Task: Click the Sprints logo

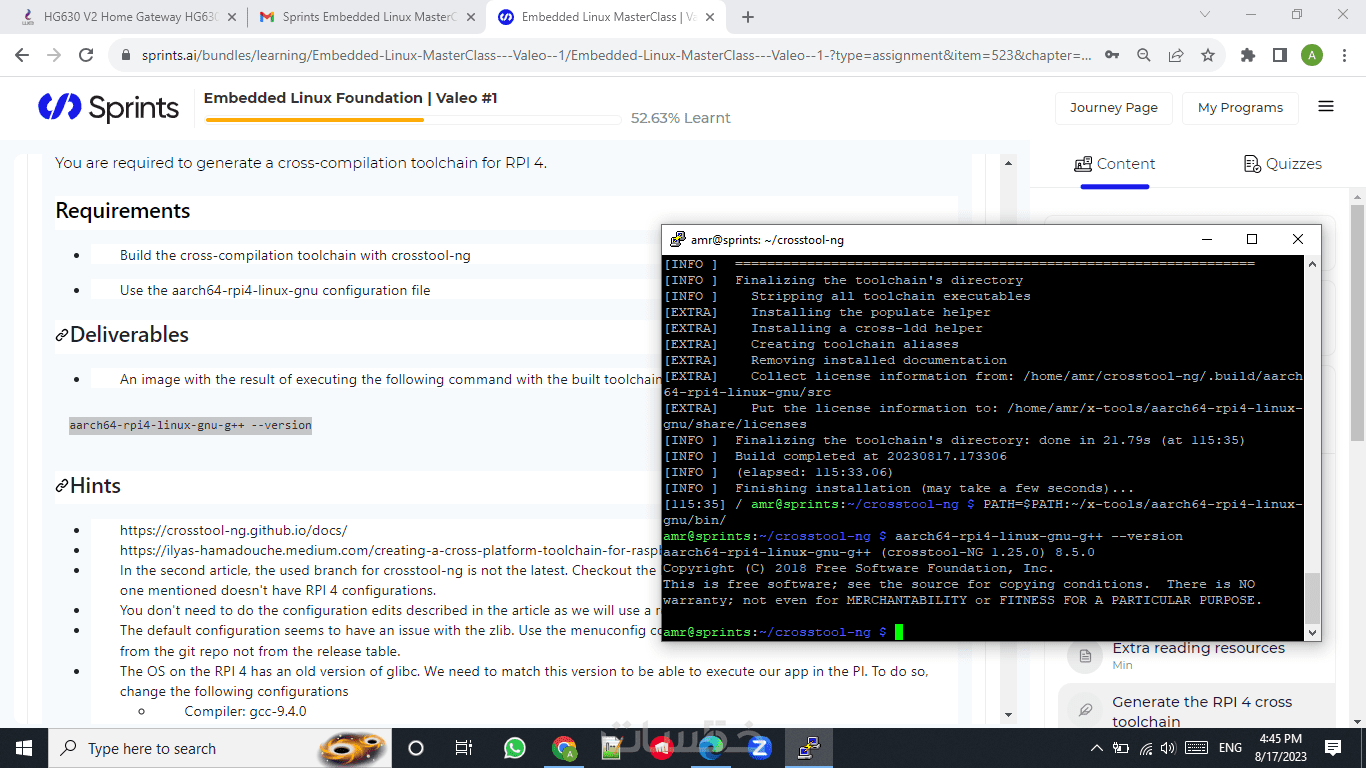Action: click(x=108, y=107)
